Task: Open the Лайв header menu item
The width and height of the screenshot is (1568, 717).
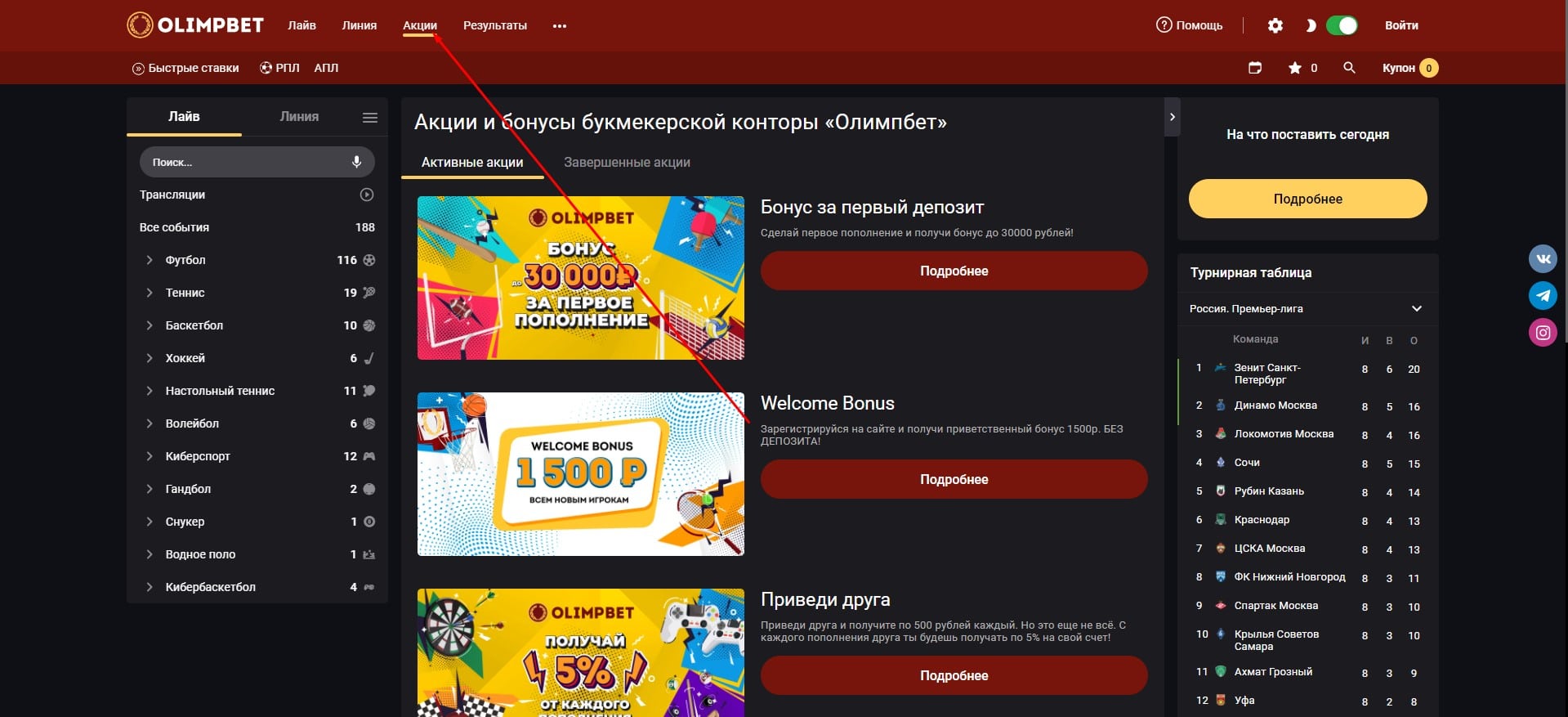Action: tap(302, 25)
